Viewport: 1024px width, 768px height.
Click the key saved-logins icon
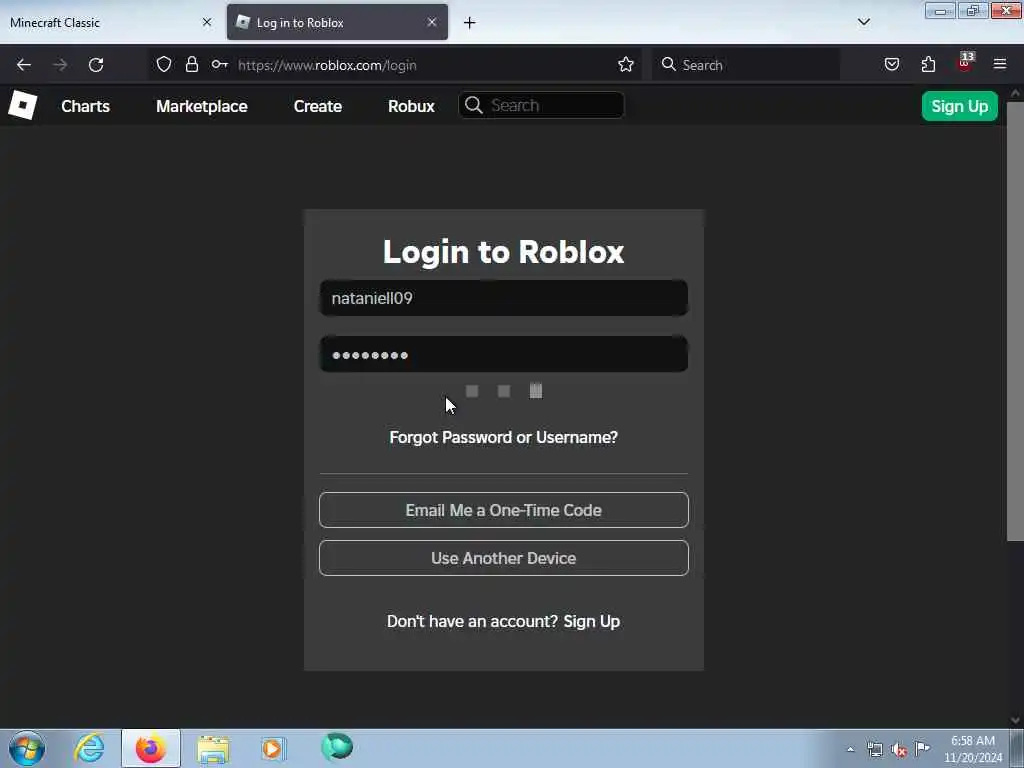click(x=219, y=64)
